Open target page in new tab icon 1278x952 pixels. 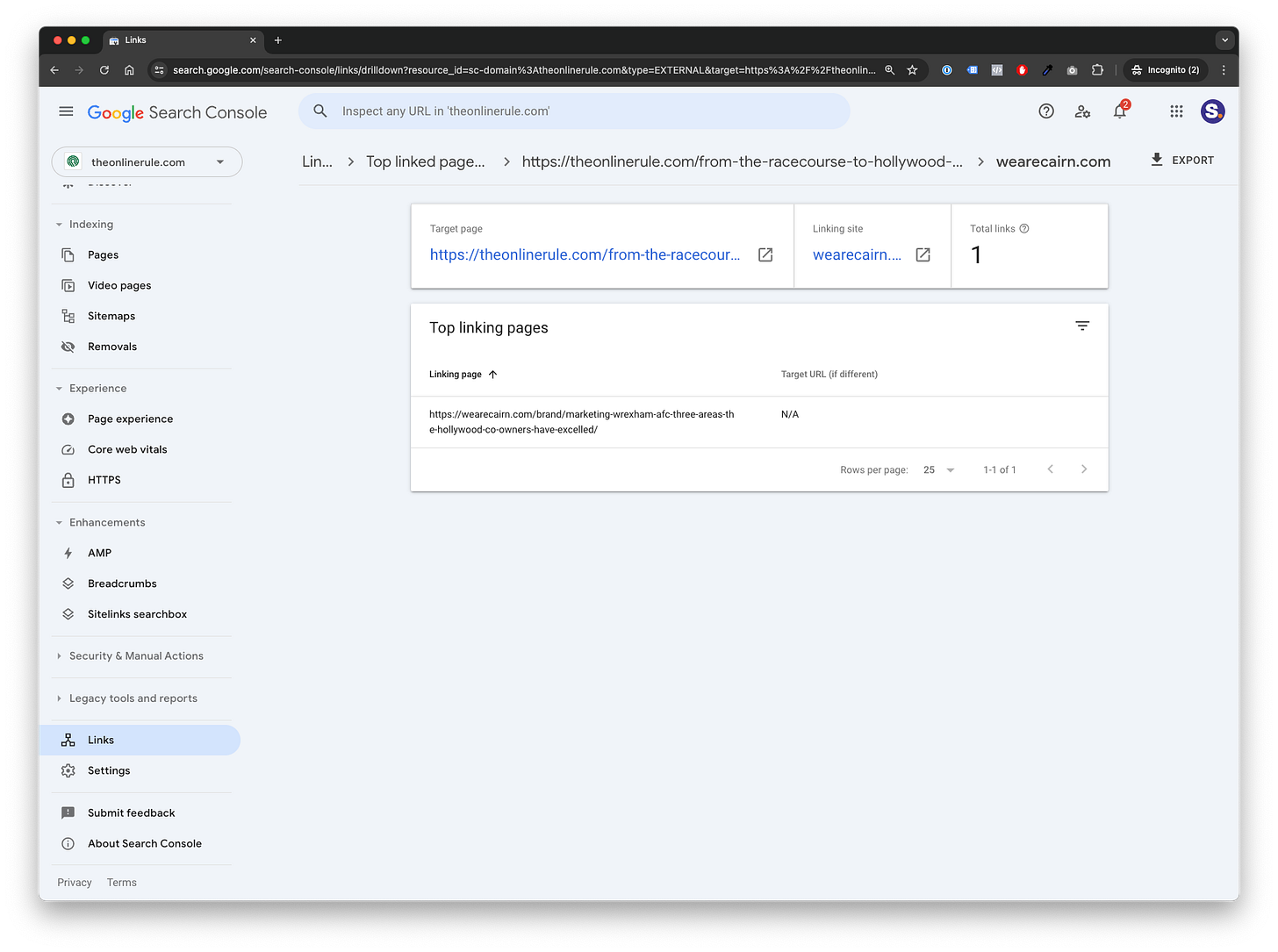coord(765,254)
